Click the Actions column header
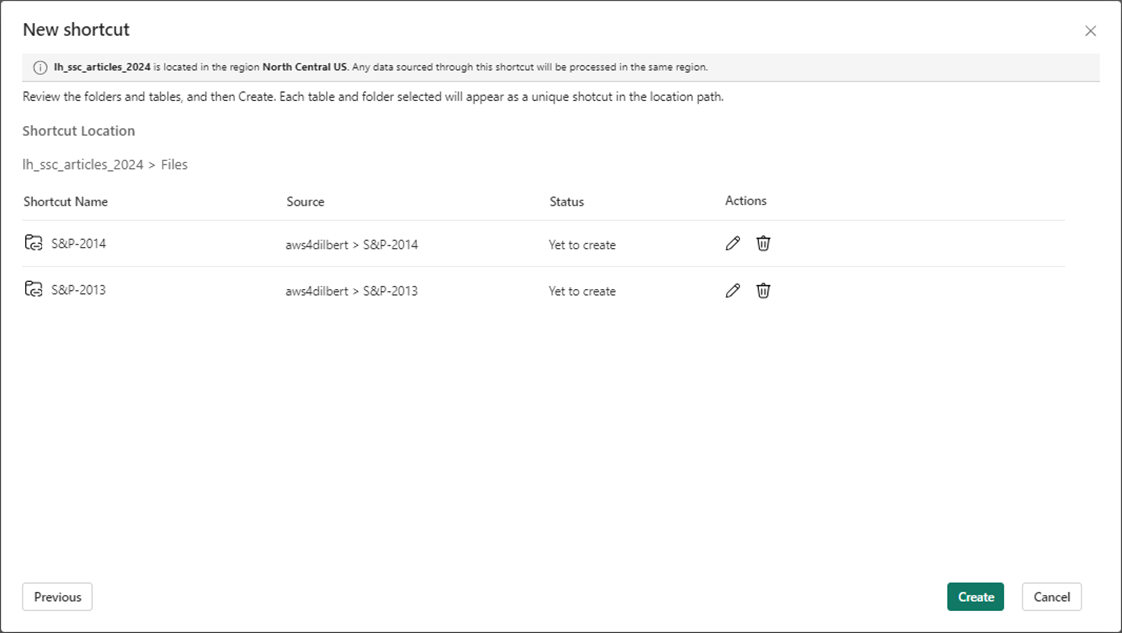Viewport: 1122px width, 633px height. tap(745, 201)
